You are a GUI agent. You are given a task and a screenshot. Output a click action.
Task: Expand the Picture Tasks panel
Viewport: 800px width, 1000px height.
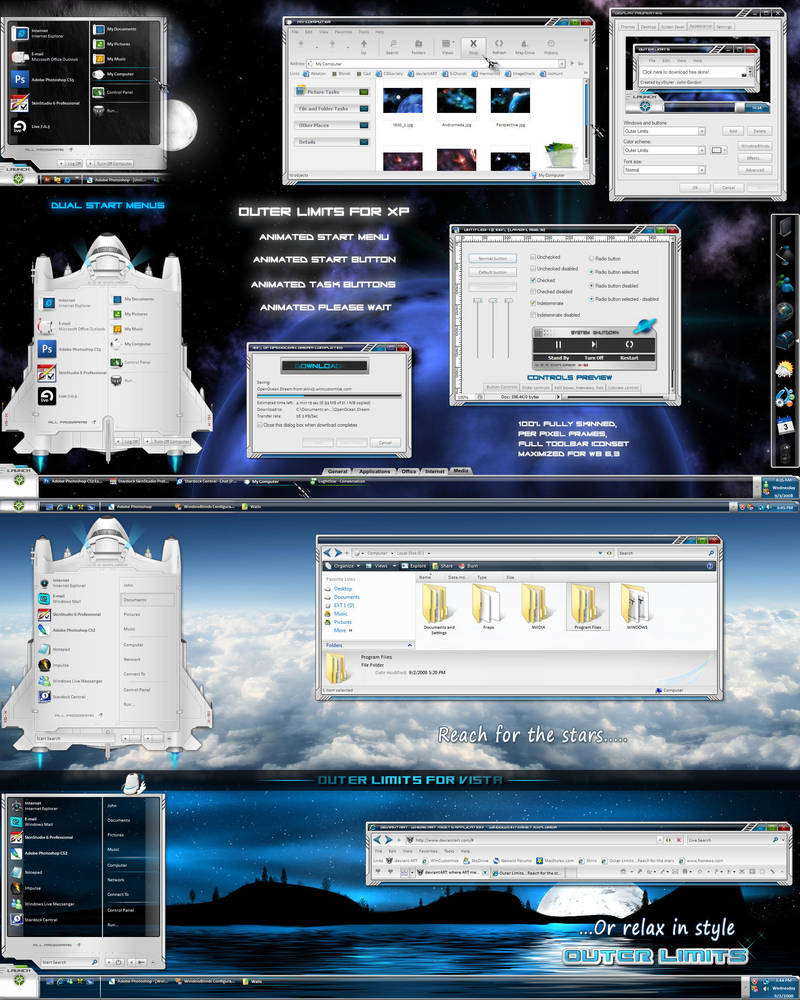[364, 92]
